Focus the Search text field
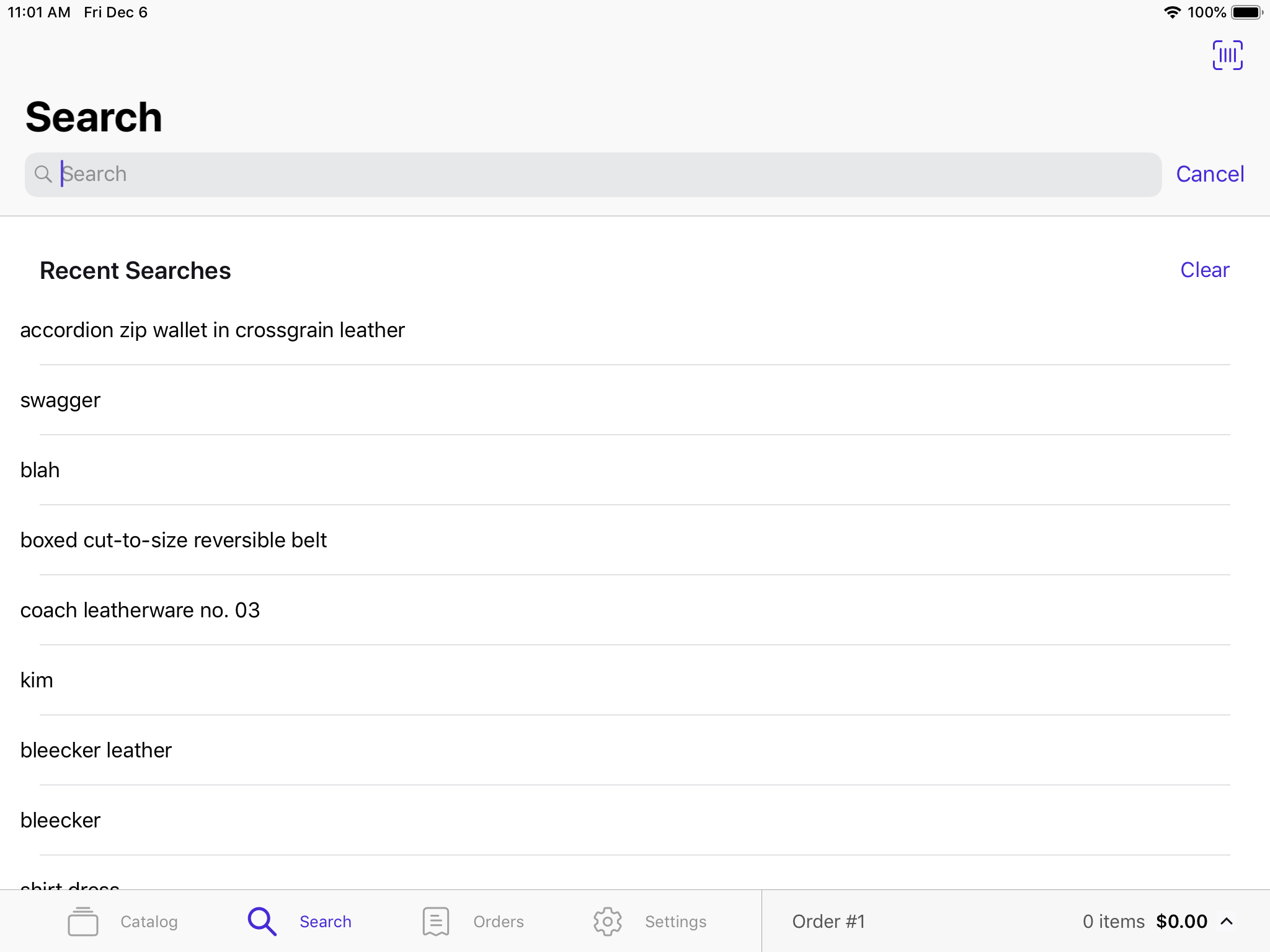This screenshot has height=952, width=1270. 593,175
